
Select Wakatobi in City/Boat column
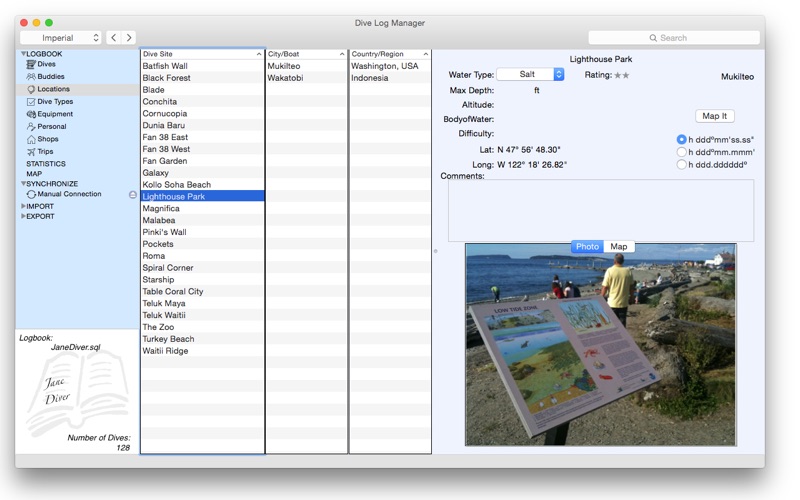click(x=306, y=78)
